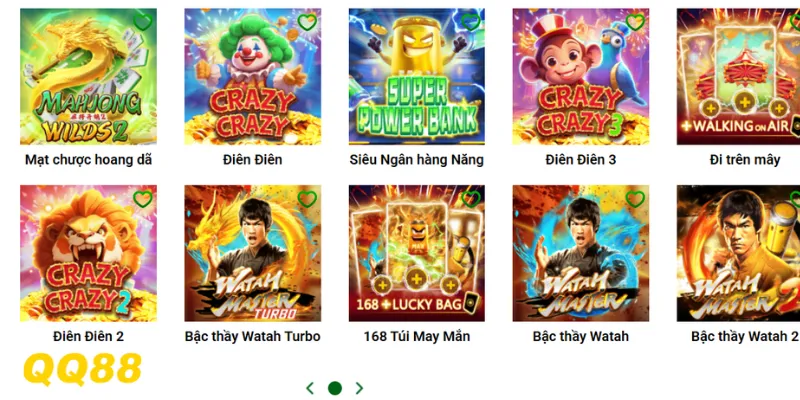Open the Watah Master 2 thumbnail
Image resolution: width=800 pixels, height=400 pixels.
tap(738, 253)
